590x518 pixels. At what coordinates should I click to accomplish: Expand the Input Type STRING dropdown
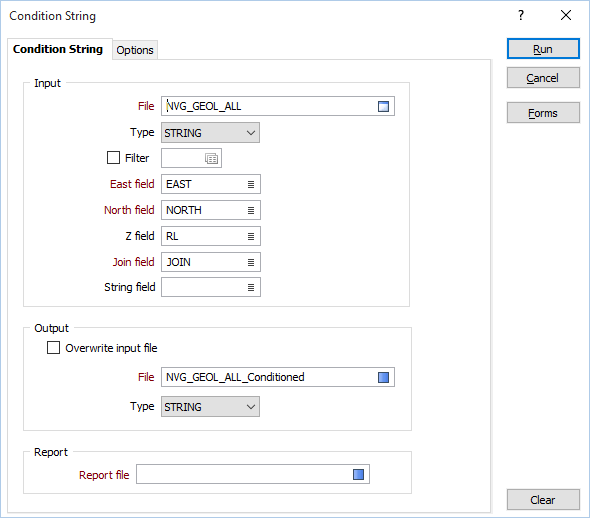point(210,133)
